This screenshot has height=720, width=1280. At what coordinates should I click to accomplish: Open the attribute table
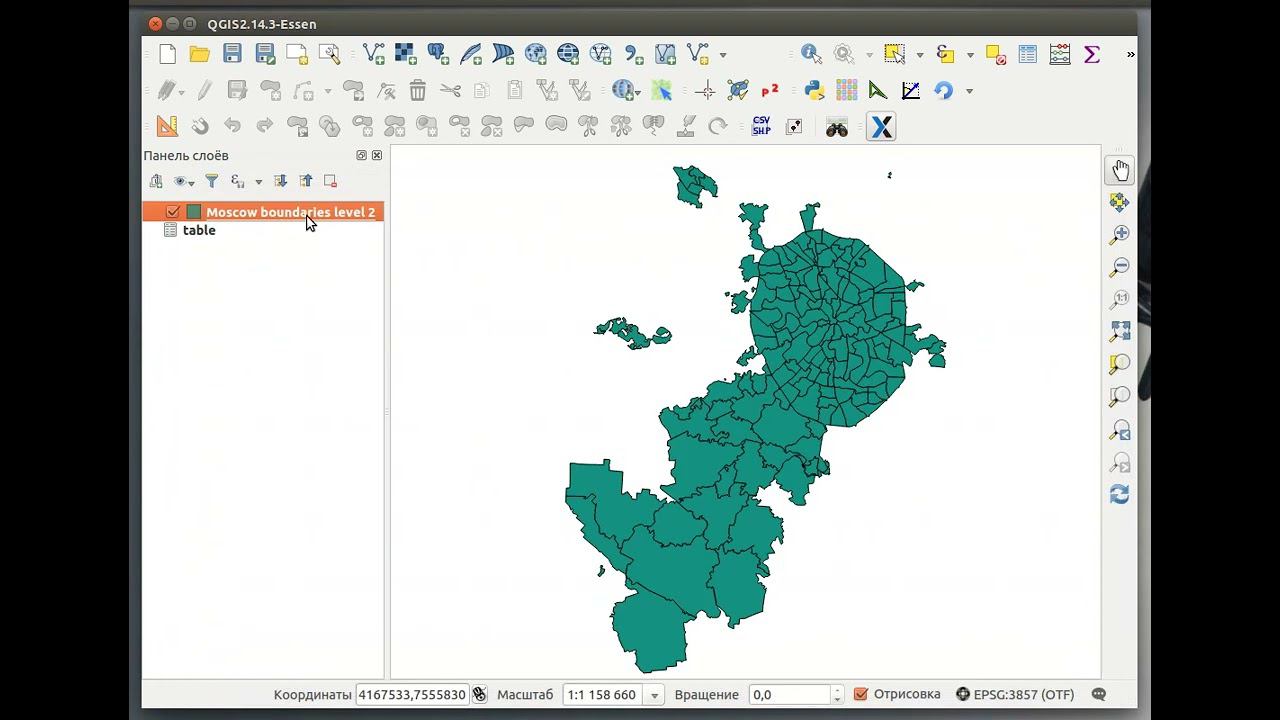(x=1027, y=54)
